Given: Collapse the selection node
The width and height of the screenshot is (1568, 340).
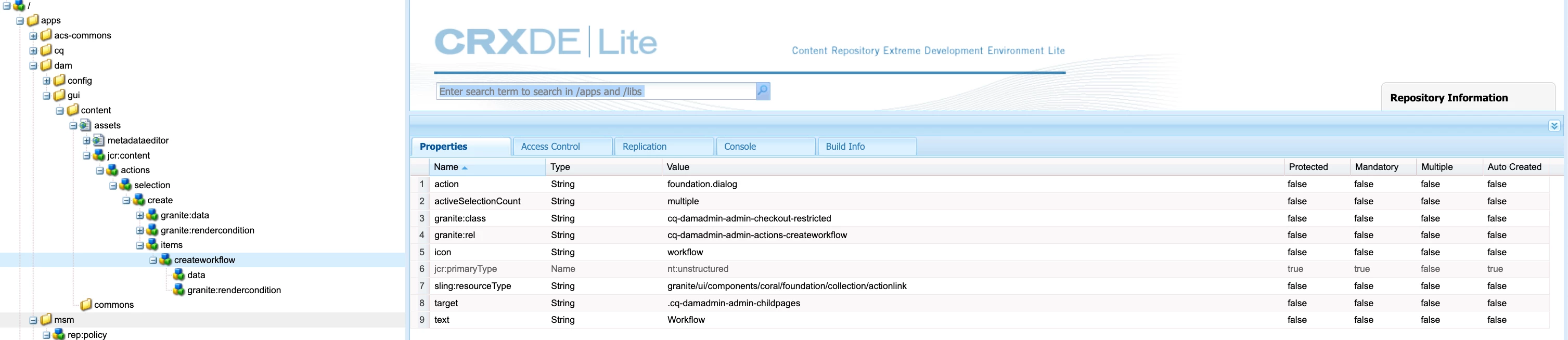Looking at the screenshot, I should pos(113,186).
